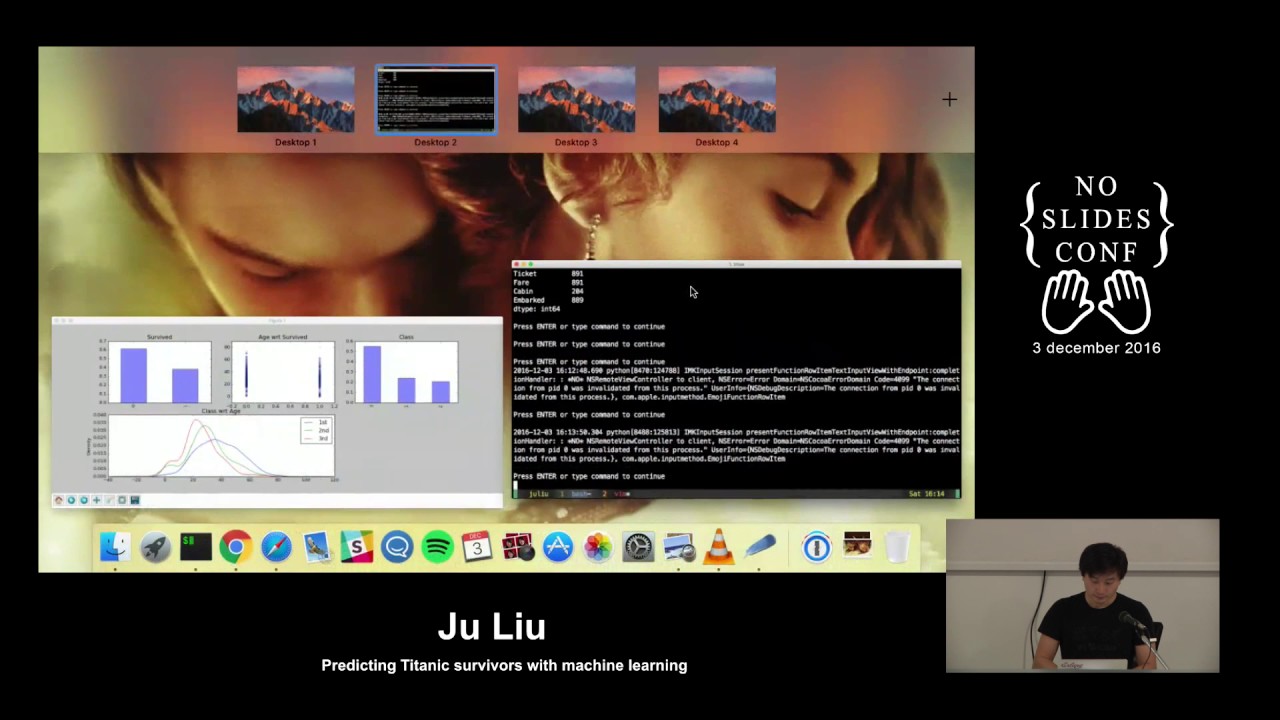Open the Trash in the dock
The width and height of the screenshot is (1280, 720).
coord(897,547)
